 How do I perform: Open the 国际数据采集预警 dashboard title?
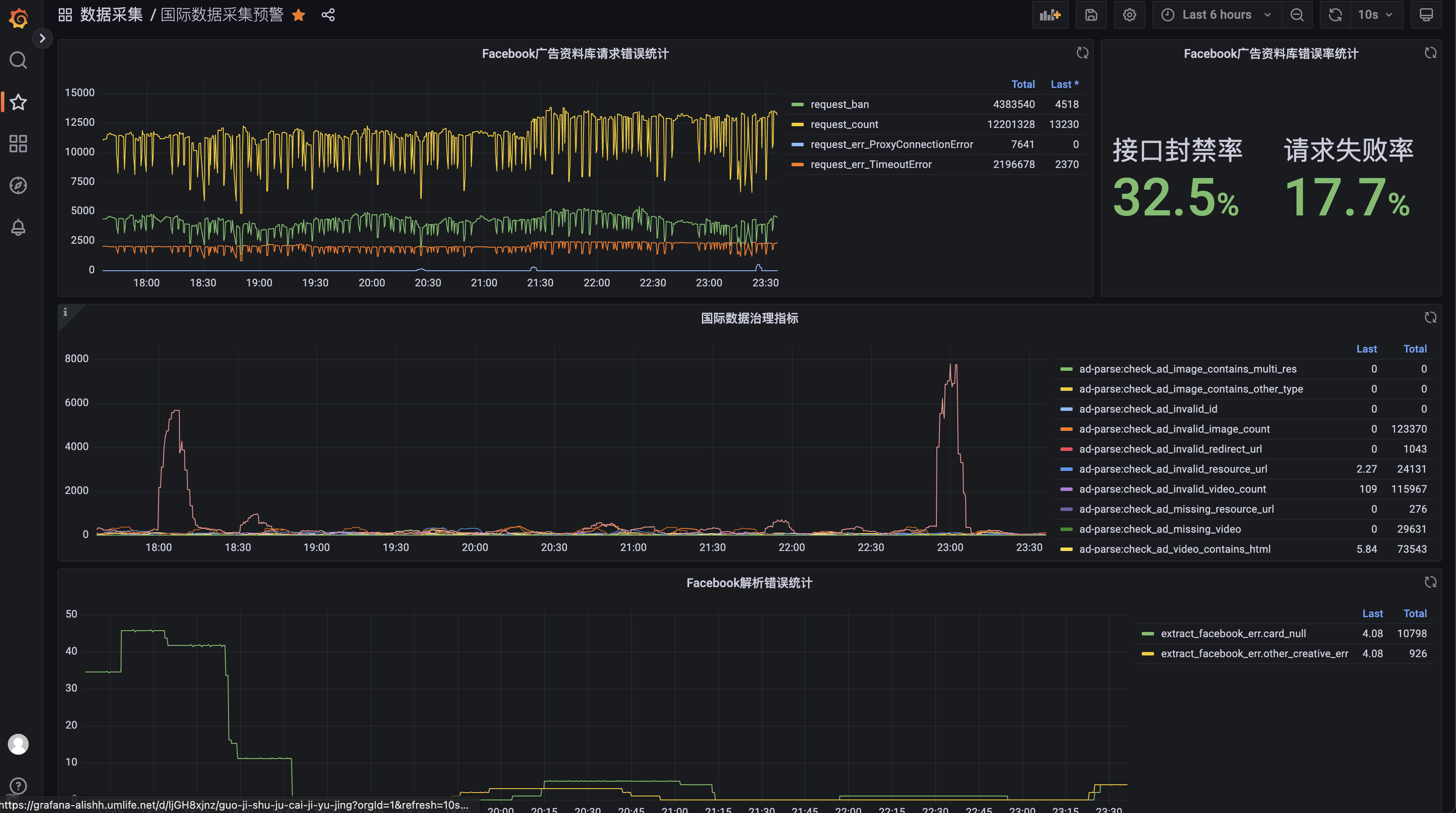click(222, 15)
